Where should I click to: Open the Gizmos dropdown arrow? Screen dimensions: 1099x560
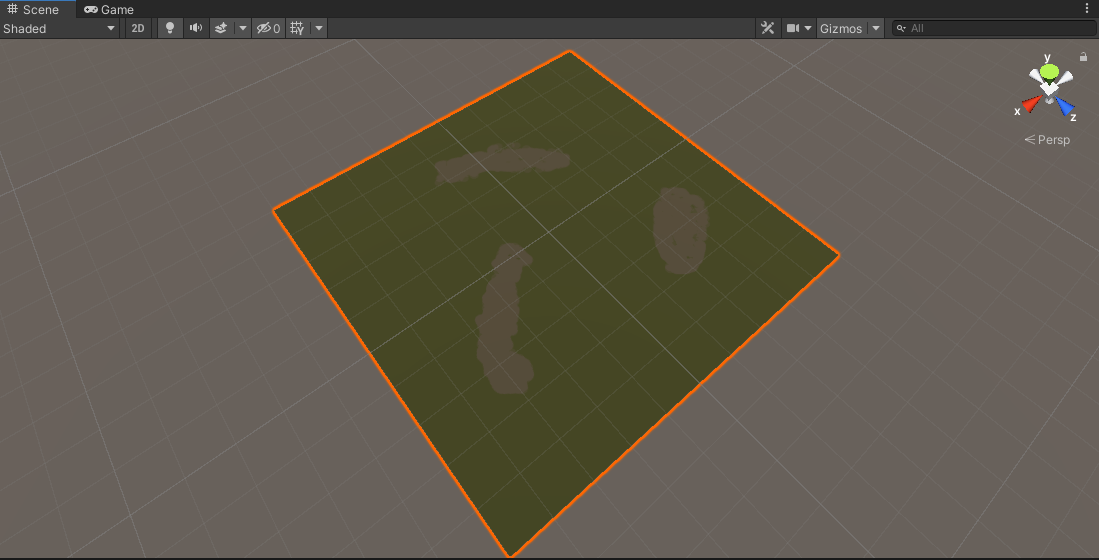tap(875, 28)
